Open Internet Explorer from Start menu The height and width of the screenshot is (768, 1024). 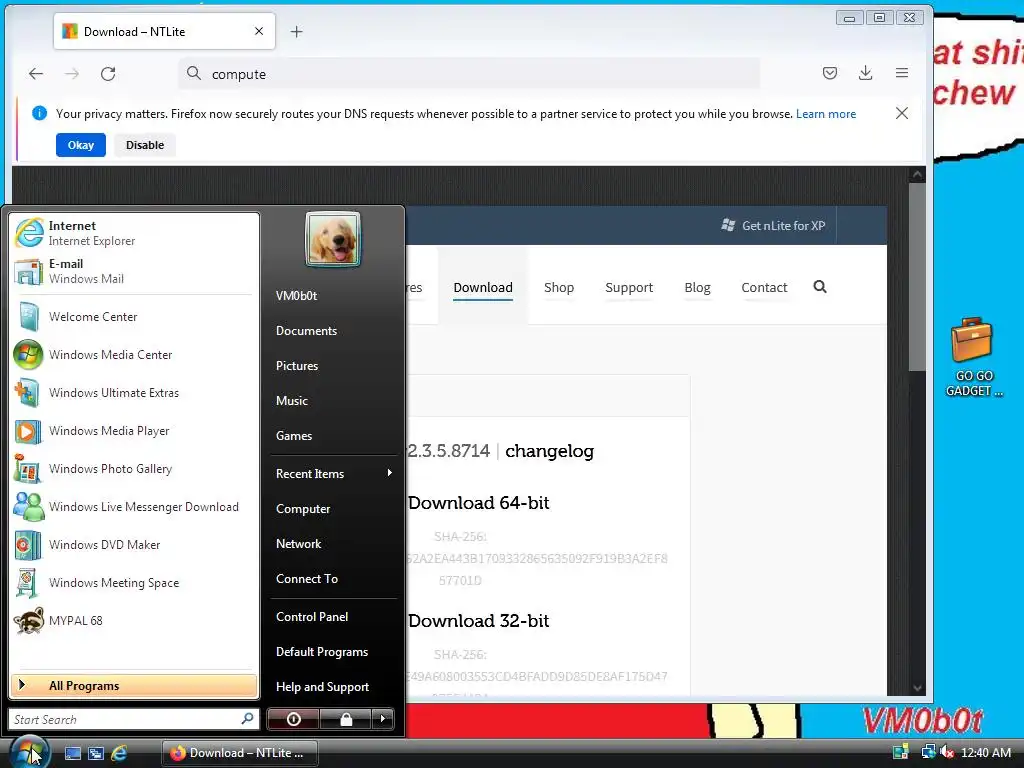pos(134,233)
